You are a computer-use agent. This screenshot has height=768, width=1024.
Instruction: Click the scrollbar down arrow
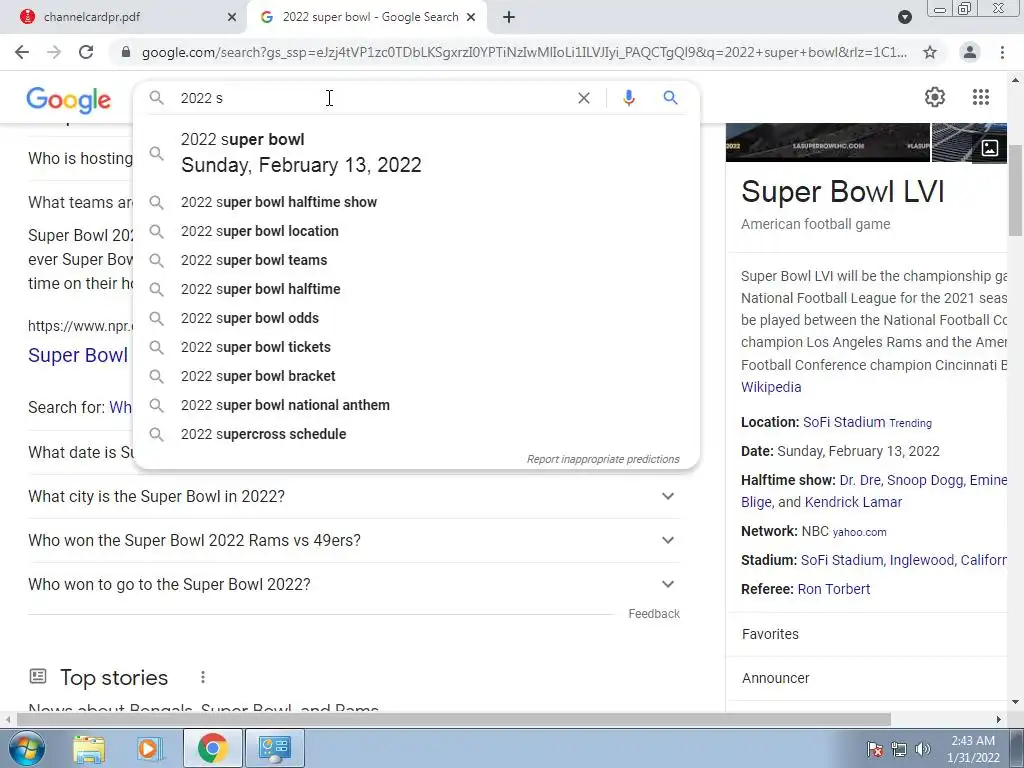[1015, 702]
